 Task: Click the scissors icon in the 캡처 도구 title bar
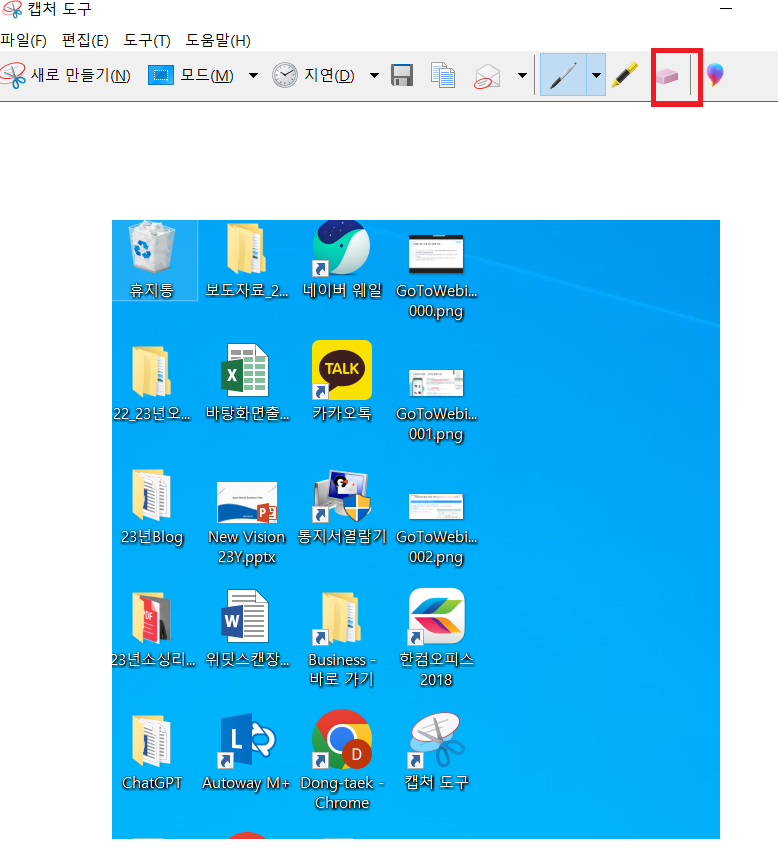[x=13, y=9]
